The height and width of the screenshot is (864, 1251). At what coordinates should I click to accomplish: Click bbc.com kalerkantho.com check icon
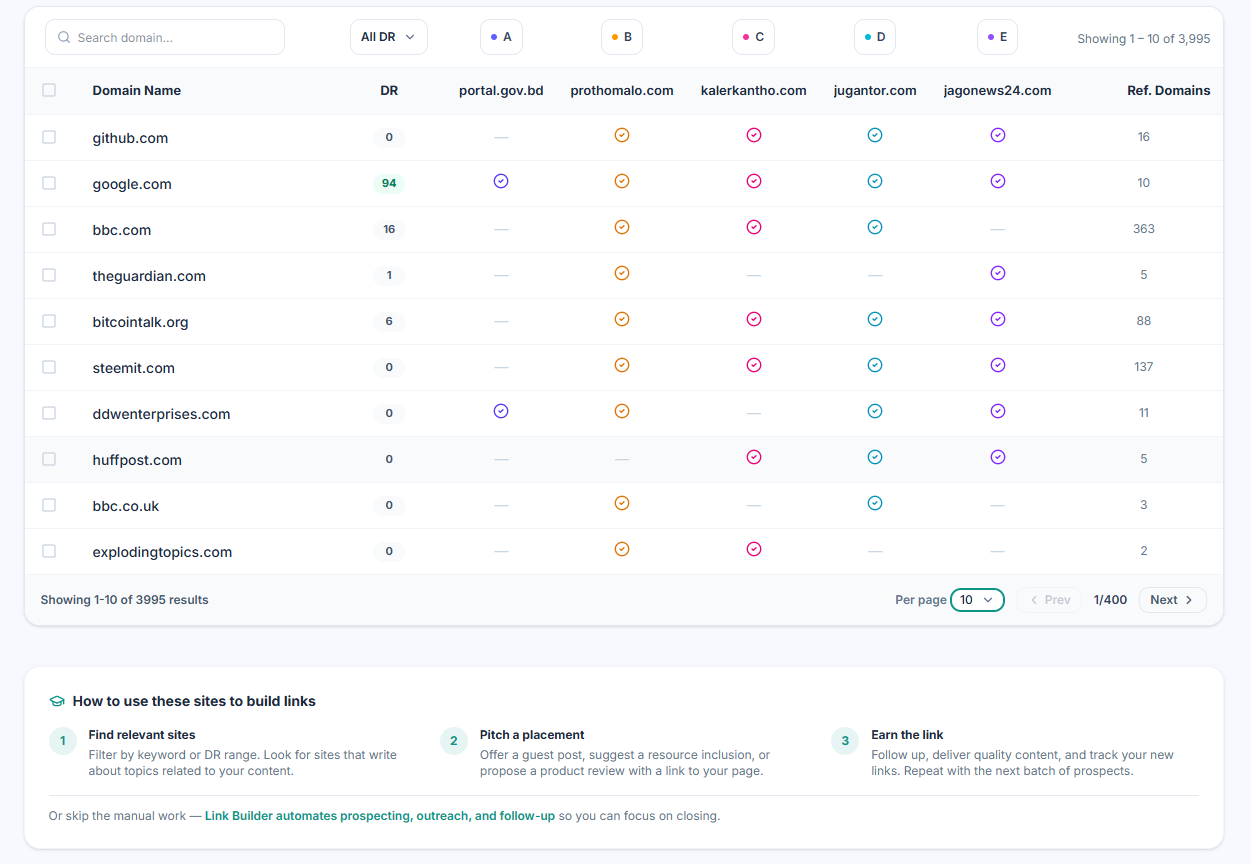tap(754, 227)
